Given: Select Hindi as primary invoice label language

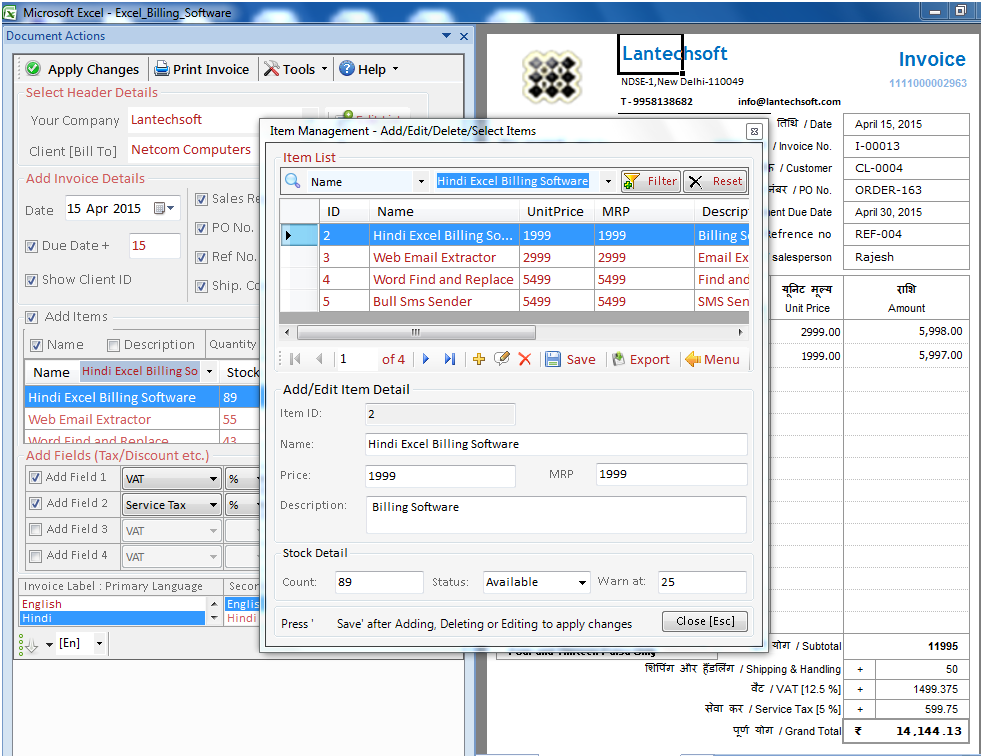Looking at the screenshot, I should [113, 618].
